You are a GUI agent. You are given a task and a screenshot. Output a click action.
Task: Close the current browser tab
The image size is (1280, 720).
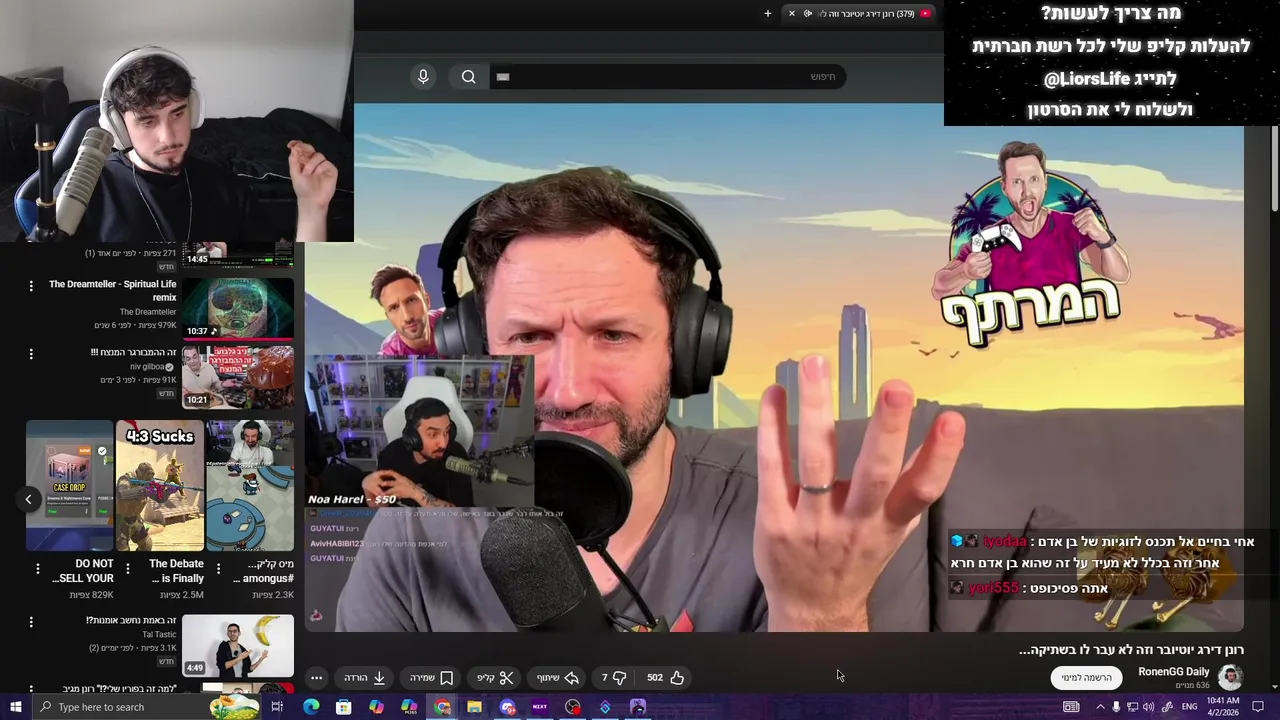click(x=792, y=13)
